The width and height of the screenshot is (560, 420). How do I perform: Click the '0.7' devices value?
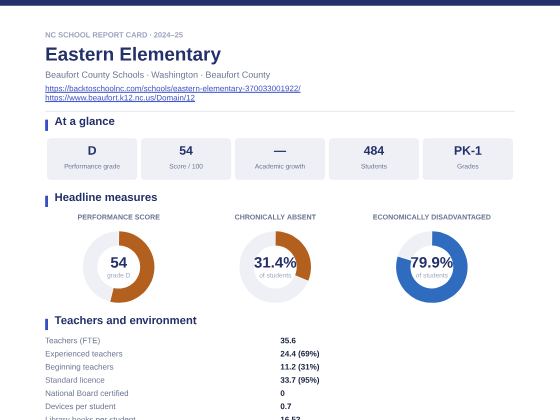coord(286,406)
